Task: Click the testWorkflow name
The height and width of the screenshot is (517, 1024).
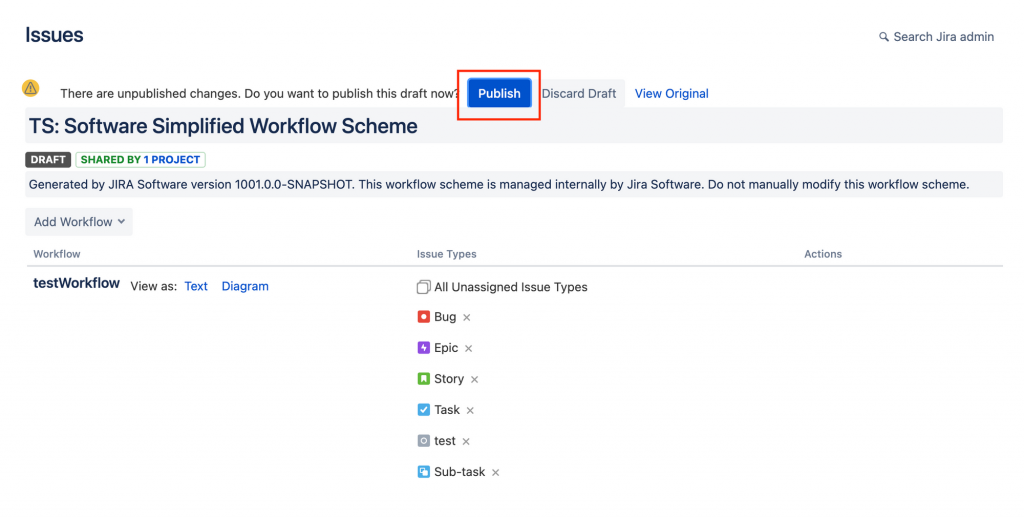Action: click(76, 283)
